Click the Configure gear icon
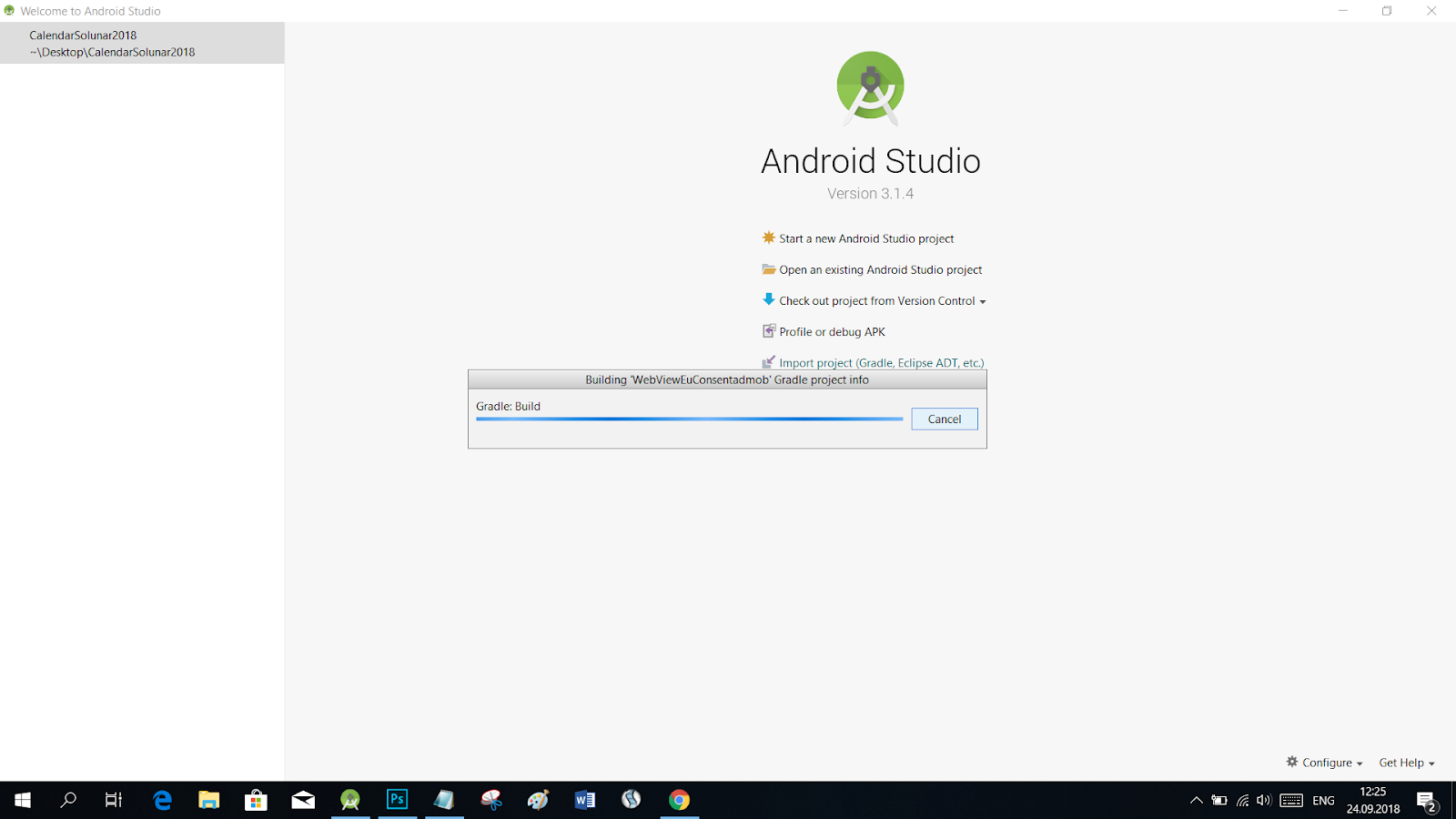Viewport: 1456px width, 819px height. (1292, 762)
